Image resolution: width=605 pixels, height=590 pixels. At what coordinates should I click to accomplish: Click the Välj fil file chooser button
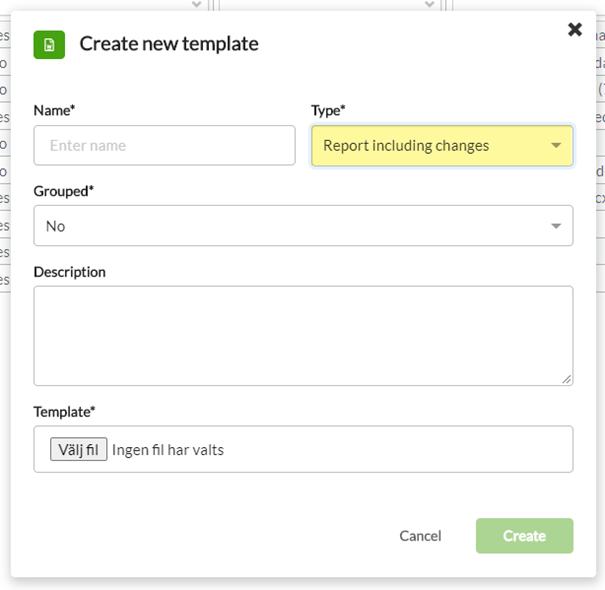(79, 449)
